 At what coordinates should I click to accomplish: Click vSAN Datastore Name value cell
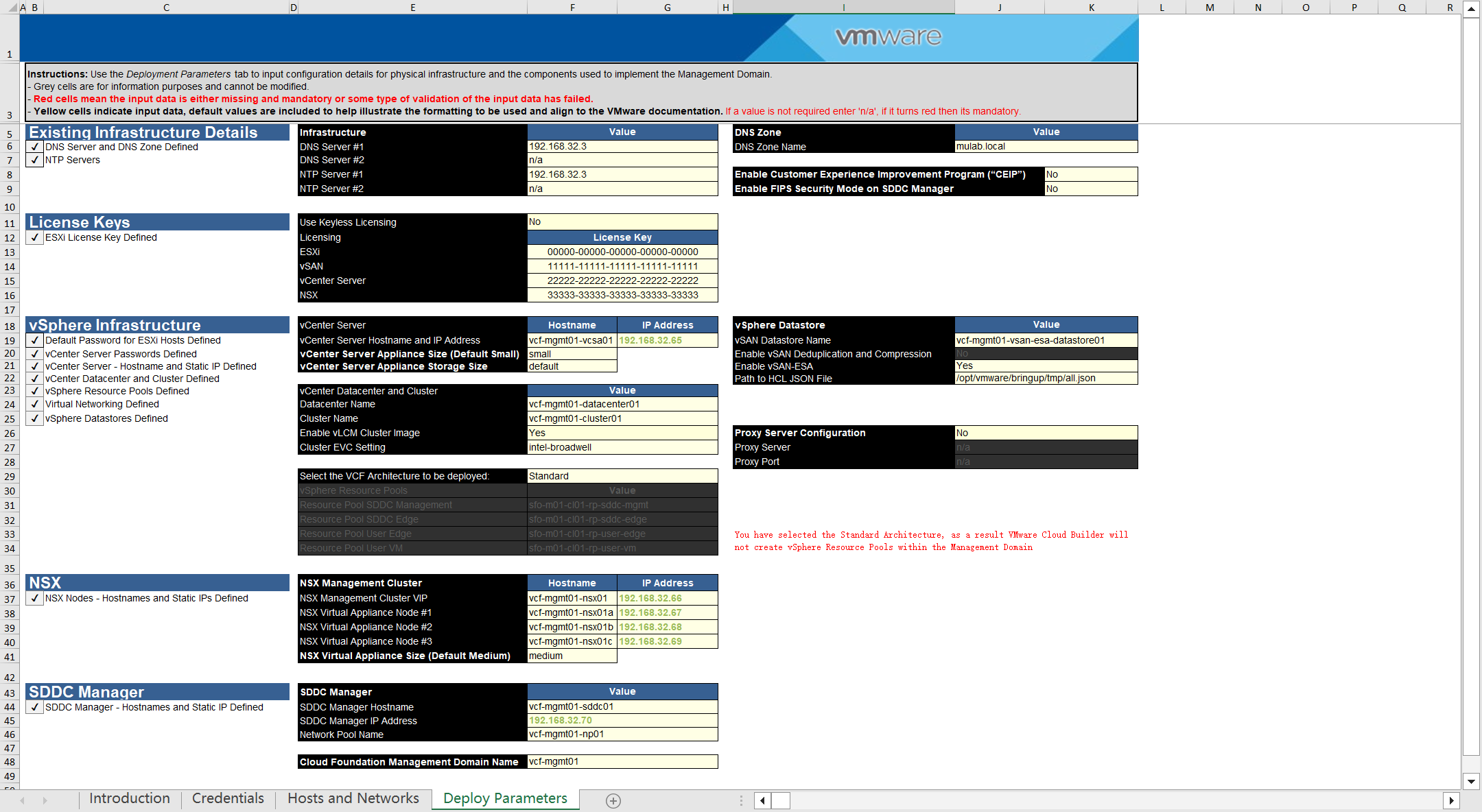coord(1046,340)
